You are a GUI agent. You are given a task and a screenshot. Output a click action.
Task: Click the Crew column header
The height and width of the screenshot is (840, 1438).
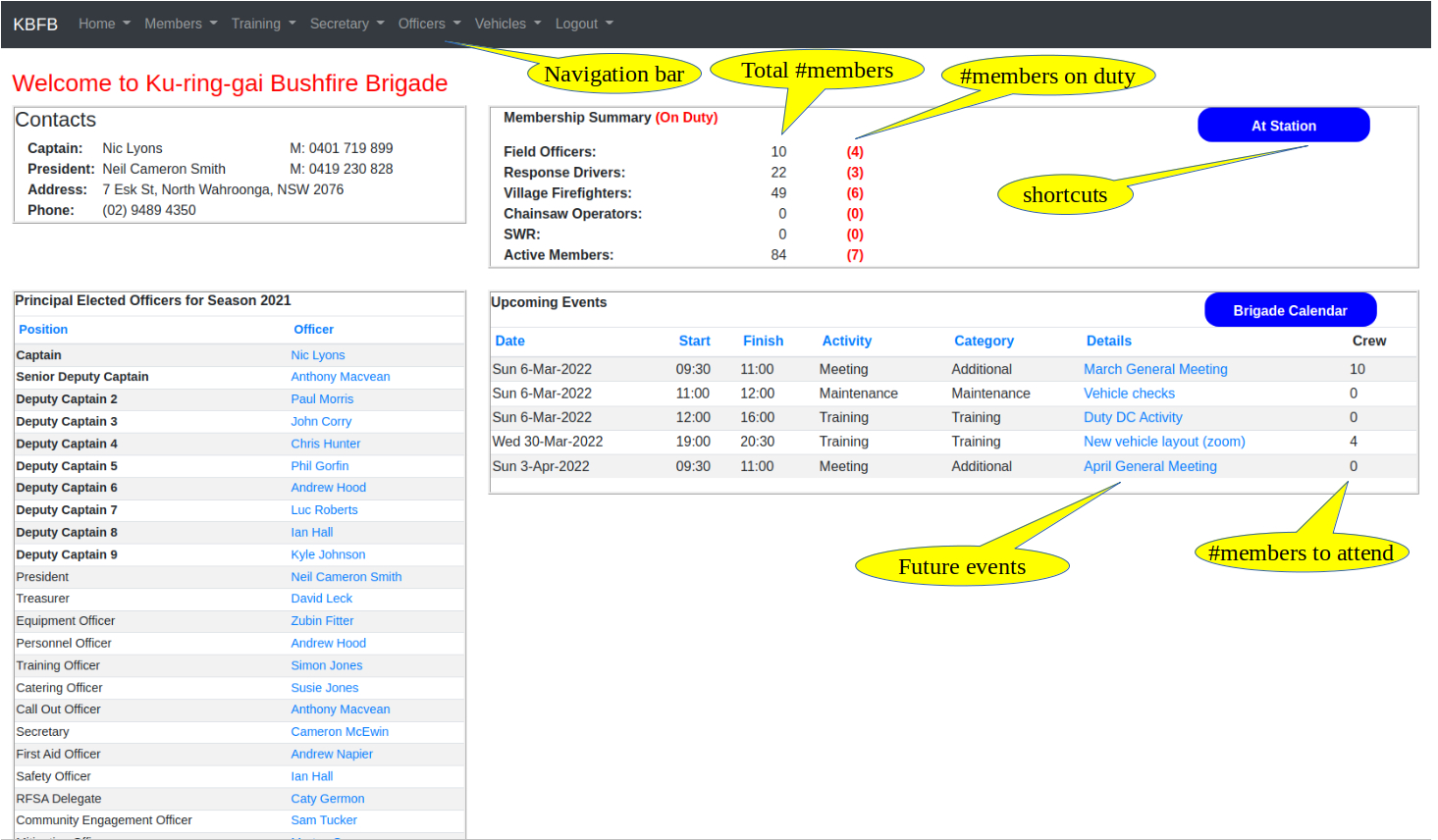[x=1369, y=341]
